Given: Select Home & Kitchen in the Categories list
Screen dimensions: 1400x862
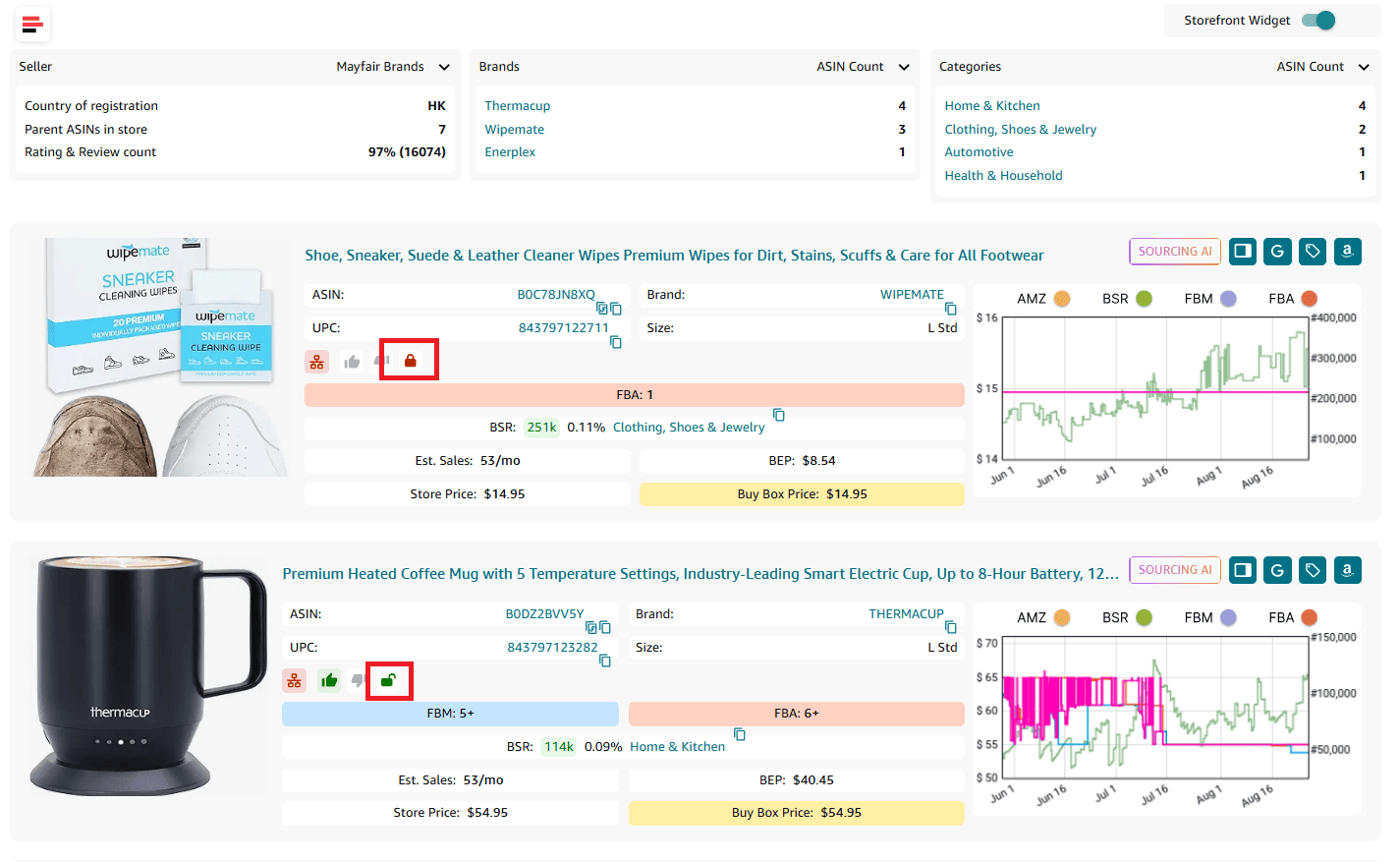Looking at the screenshot, I should 991,106.
